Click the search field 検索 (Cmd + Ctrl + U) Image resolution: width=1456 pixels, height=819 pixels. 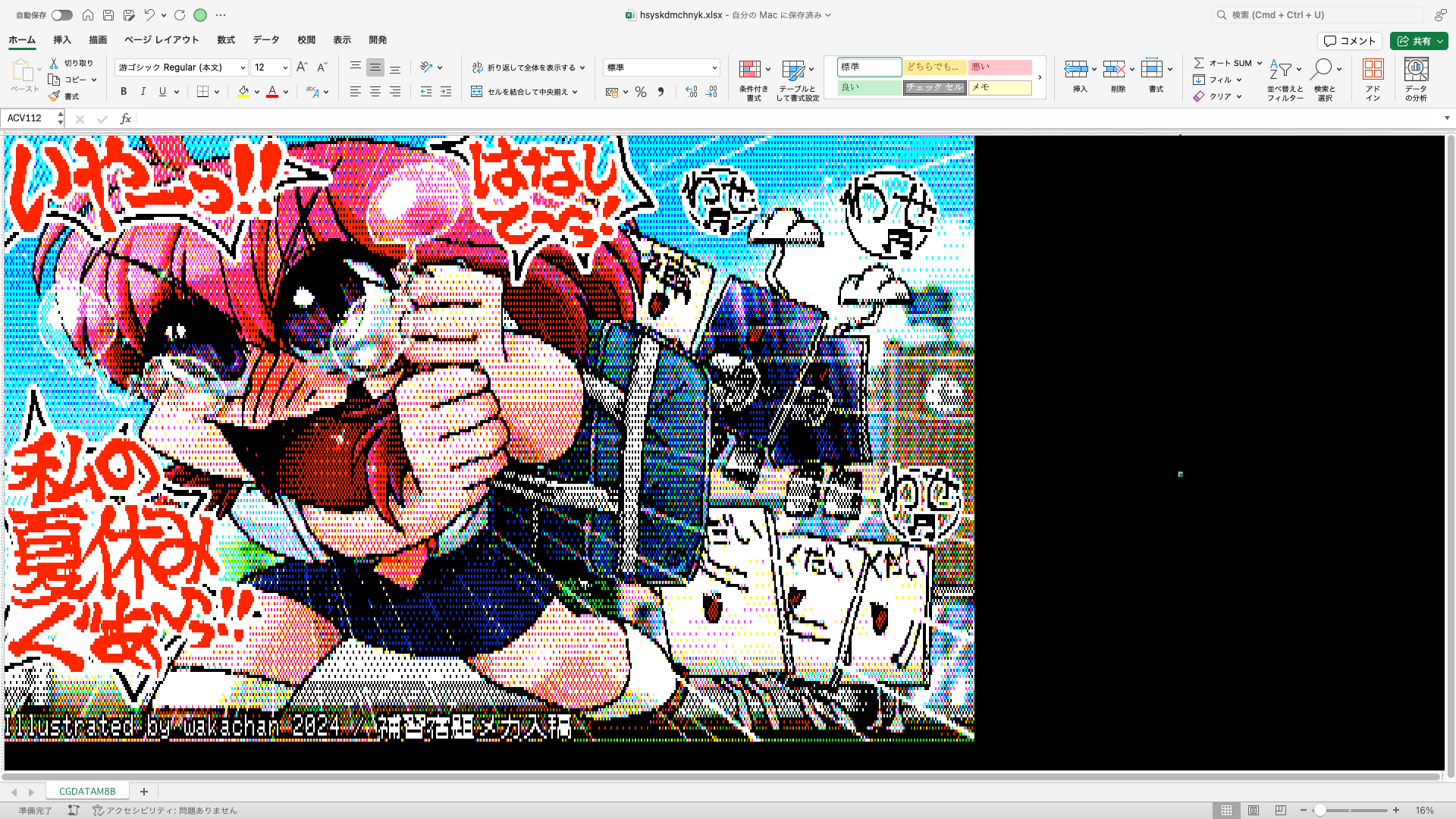(1318, 15)
